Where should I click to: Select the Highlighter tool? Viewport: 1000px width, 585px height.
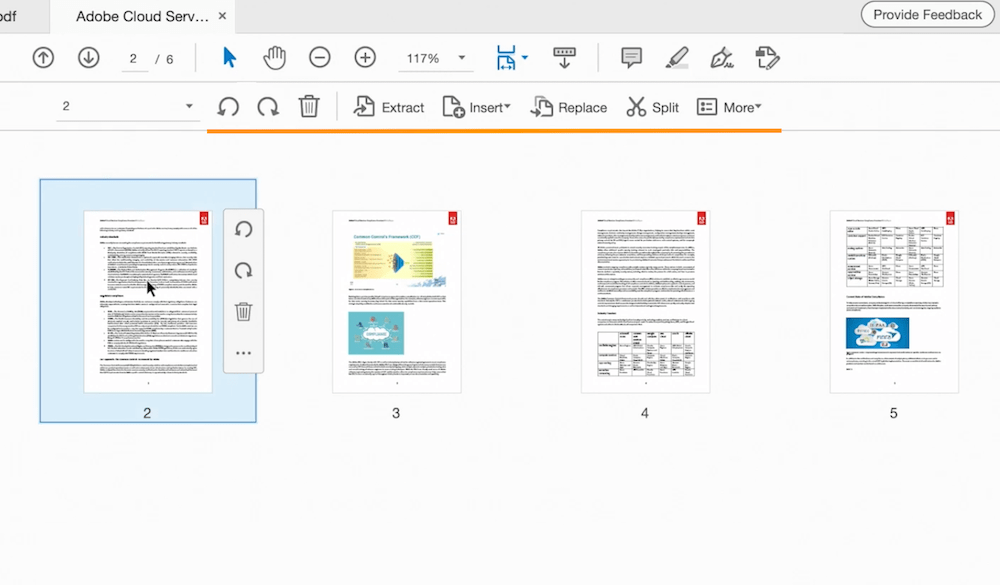pos(677,57)
